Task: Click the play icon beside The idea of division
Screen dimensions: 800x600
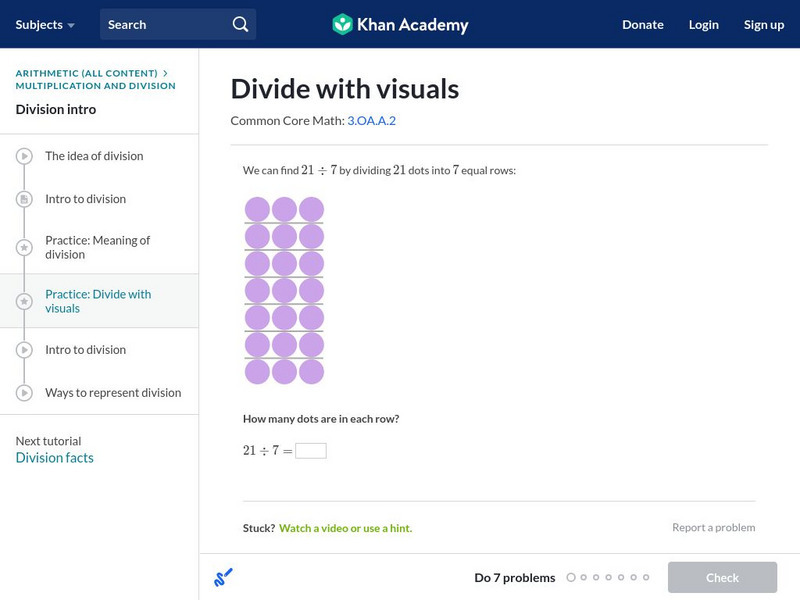Action: coord(22,156)
